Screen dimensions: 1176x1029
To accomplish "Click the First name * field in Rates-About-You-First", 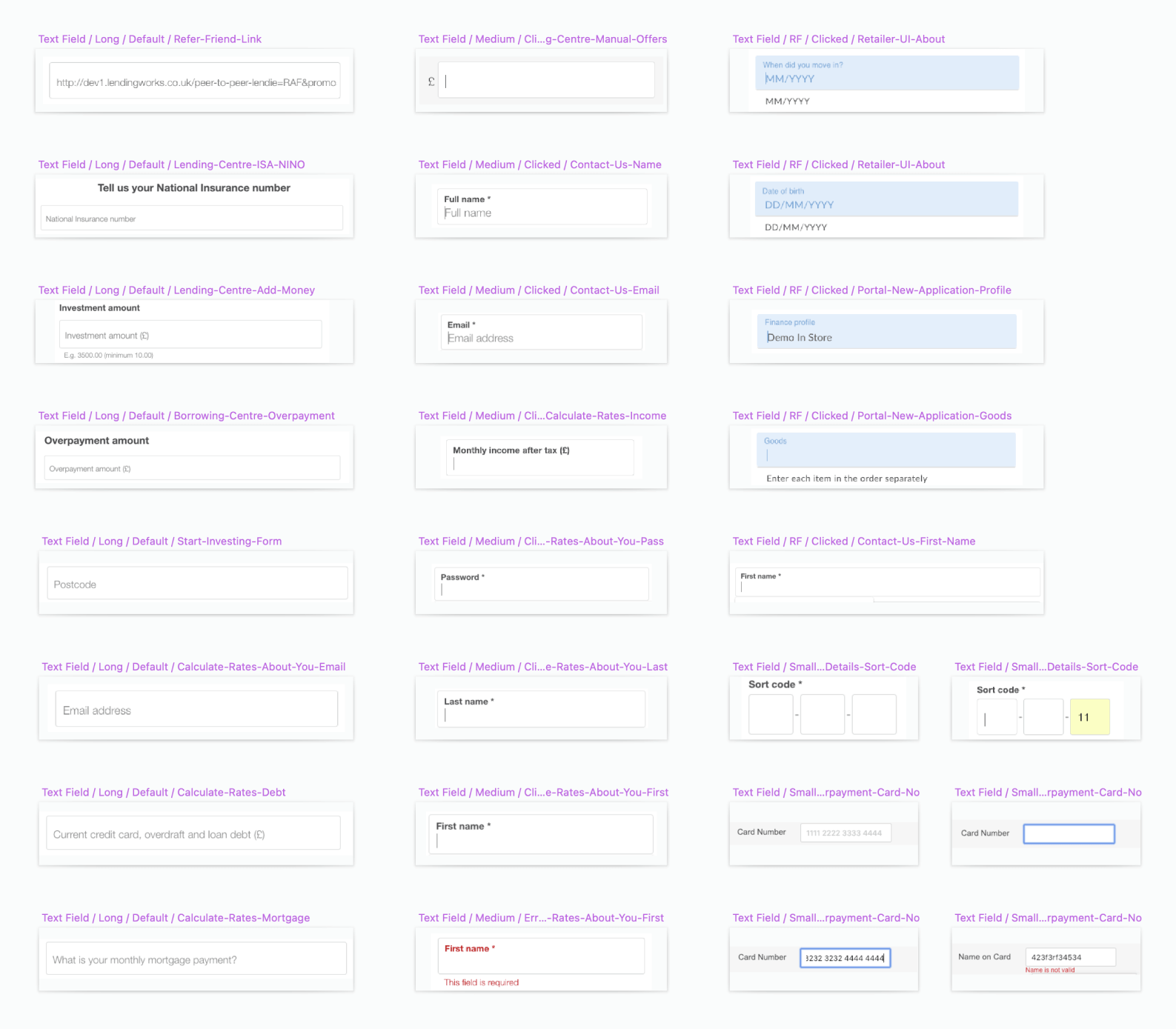I will [x=541, y=834].
